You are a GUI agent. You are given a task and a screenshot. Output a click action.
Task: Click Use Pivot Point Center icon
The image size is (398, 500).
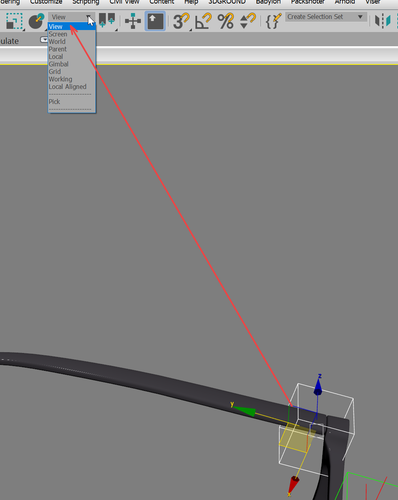(x=107, y=21)
